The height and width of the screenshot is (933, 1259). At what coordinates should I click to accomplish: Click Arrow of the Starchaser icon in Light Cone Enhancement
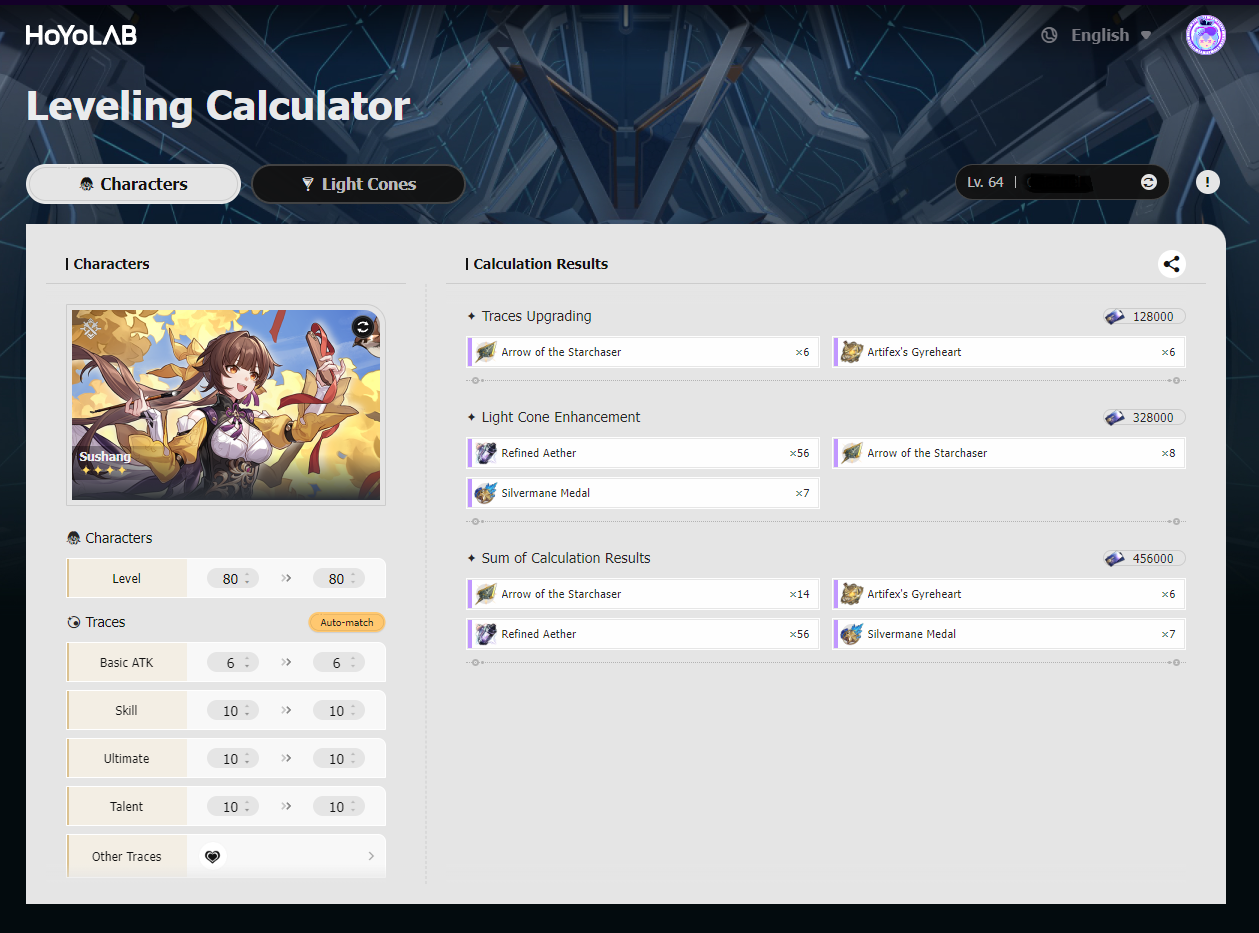(x=852, y=453)
